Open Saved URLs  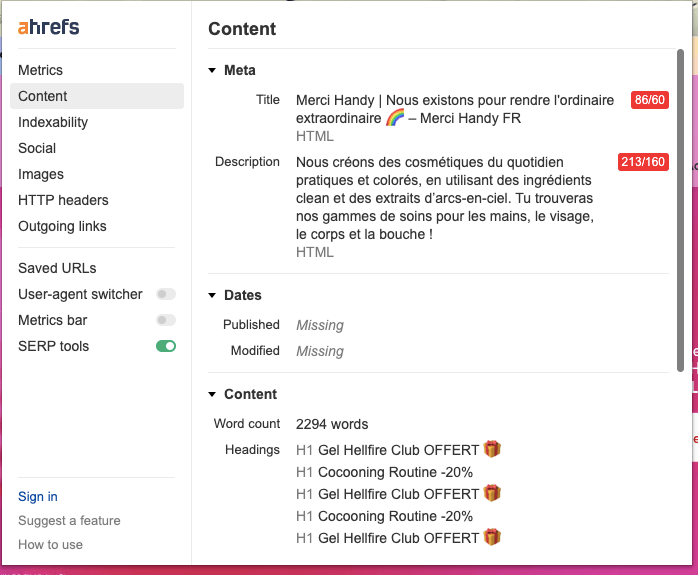click(57, 268)
